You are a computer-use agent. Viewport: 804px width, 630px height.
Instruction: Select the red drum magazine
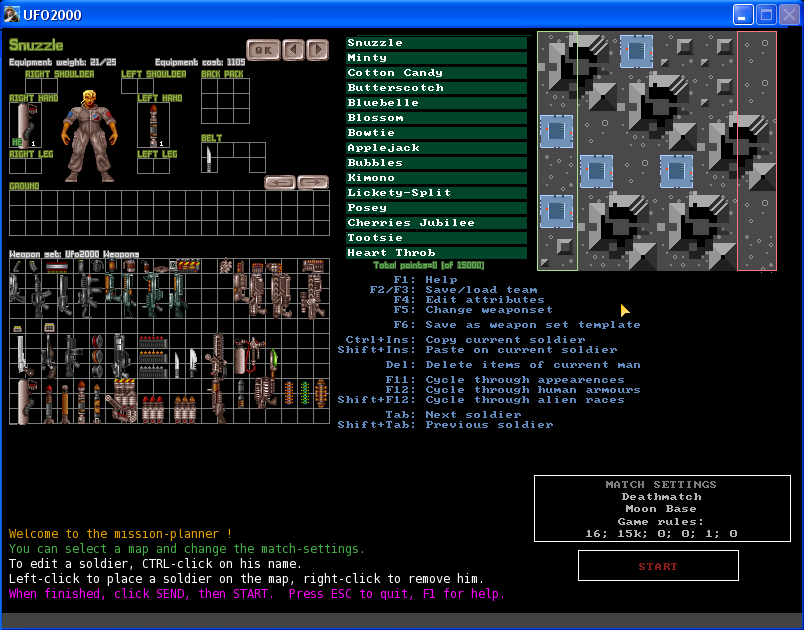97,342
